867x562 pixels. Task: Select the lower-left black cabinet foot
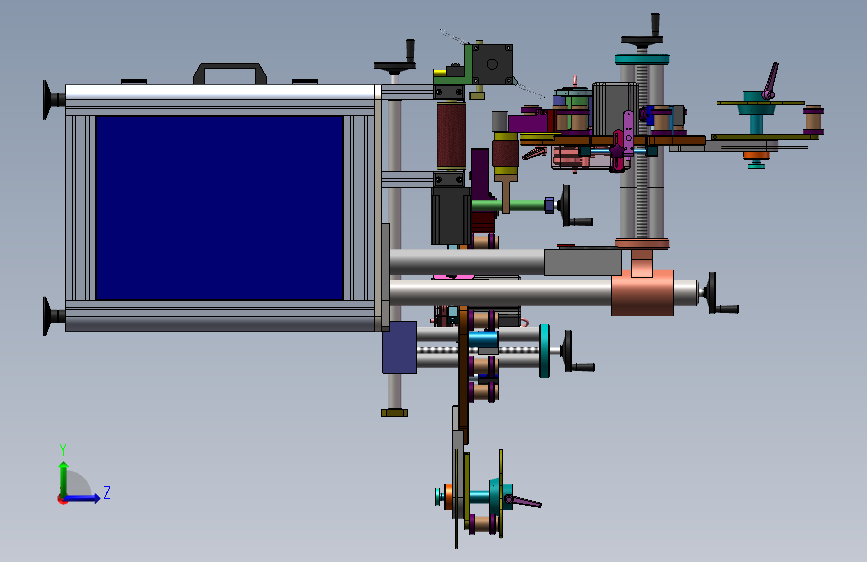pos(53,316)
